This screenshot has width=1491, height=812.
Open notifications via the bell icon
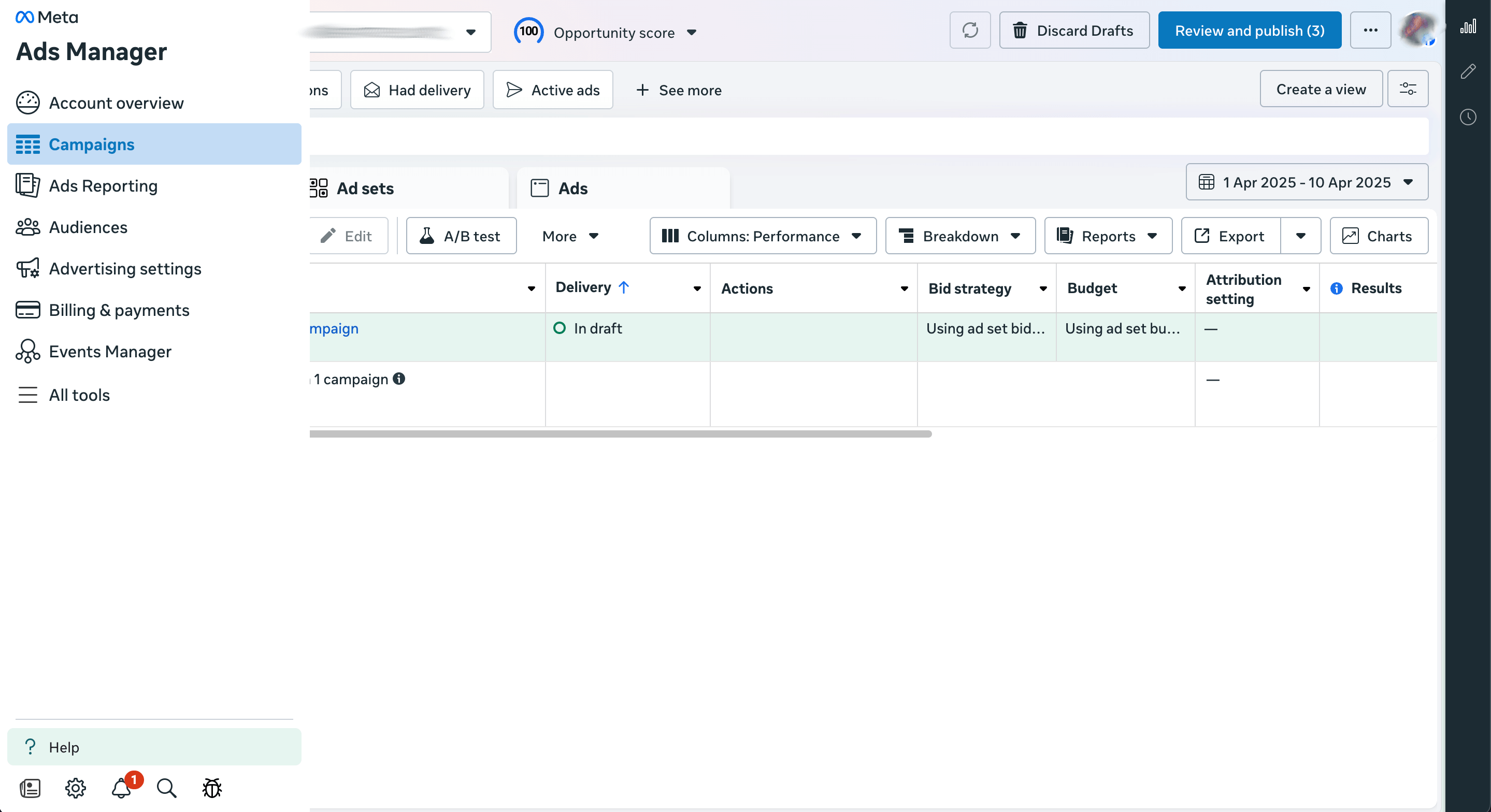point(121,788)
